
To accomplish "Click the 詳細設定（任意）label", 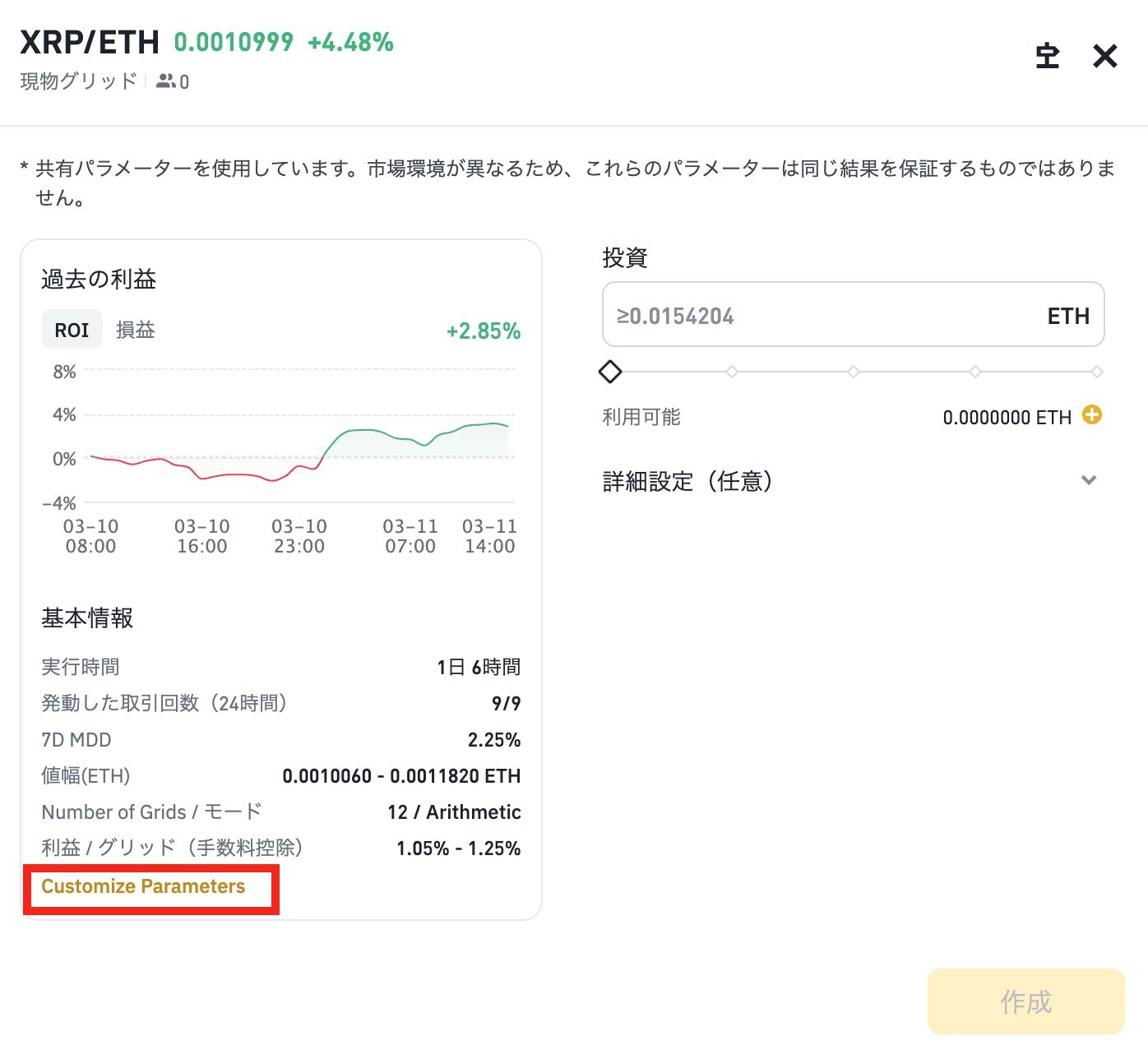I will click(x=687, y=481).
